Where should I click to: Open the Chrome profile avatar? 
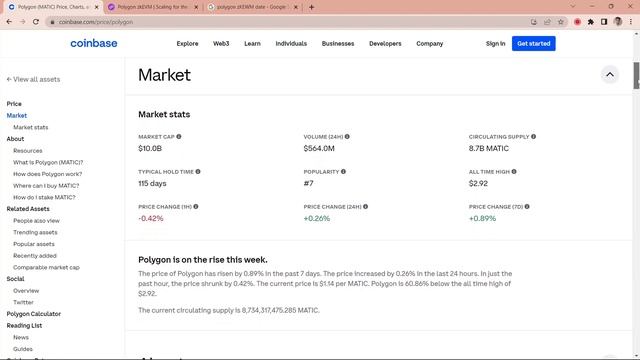point(618,22)
